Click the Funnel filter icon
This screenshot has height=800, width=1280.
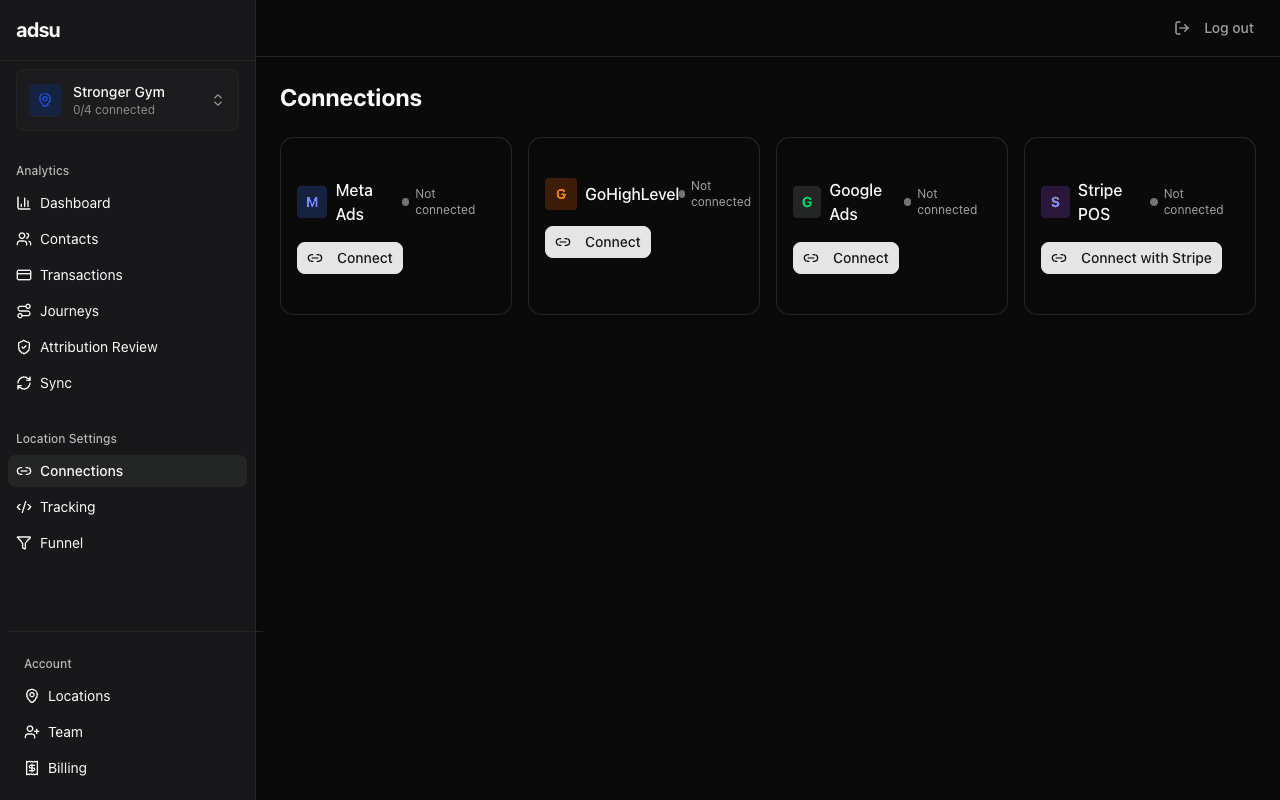[x=23, y=543]
